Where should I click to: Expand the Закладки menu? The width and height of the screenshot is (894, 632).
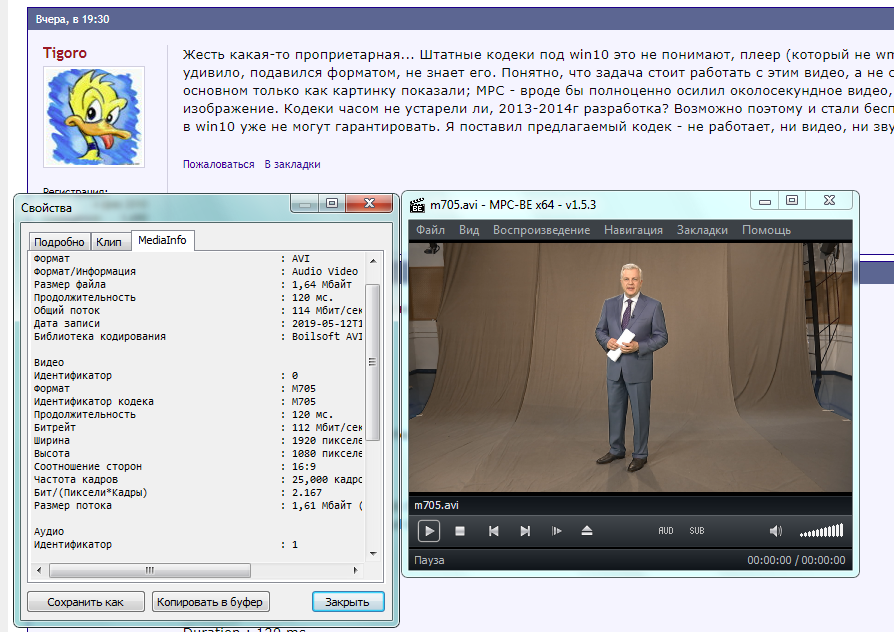(x=702, y=230)
